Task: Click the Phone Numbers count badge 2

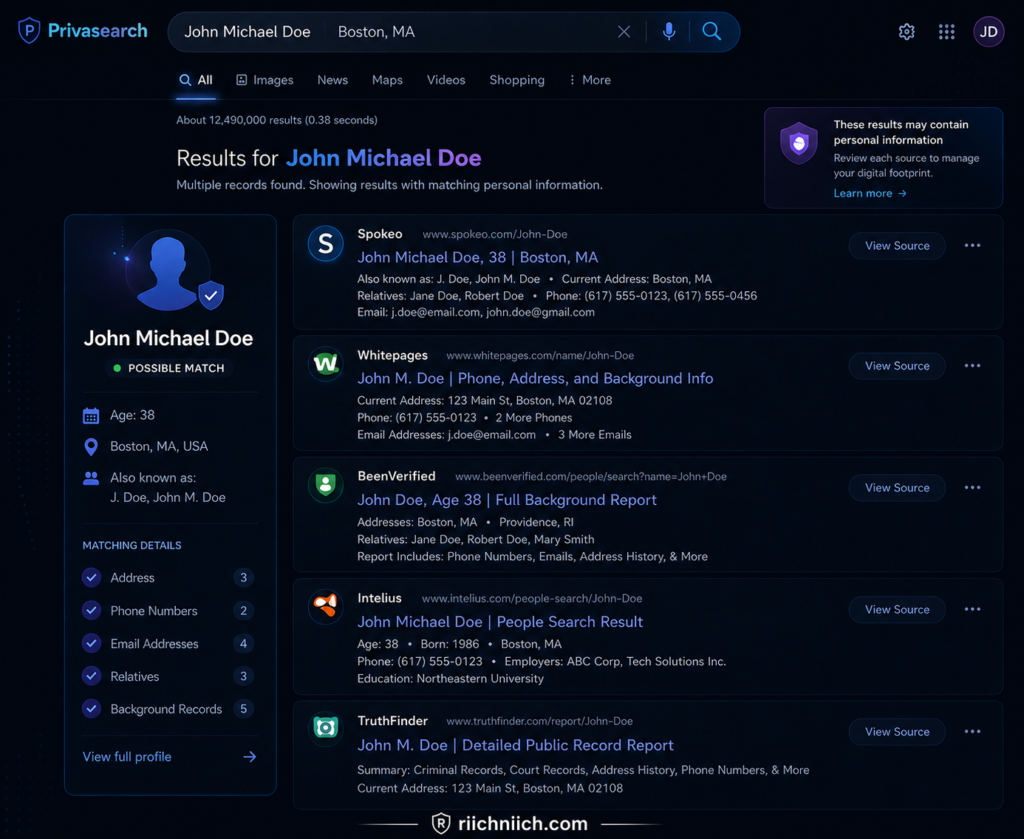Action: tap(244, 610)
